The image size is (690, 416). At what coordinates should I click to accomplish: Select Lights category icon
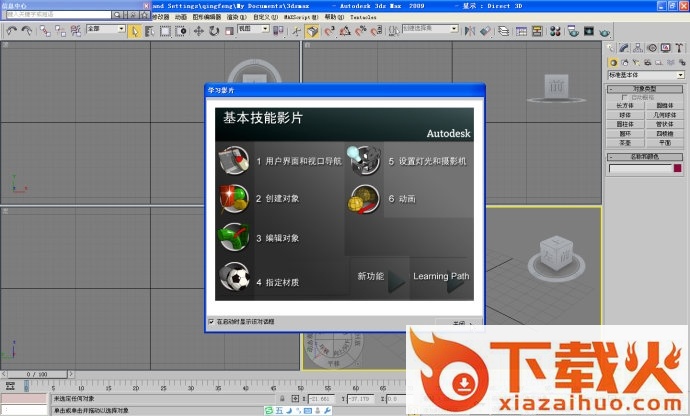[x=636, y=63]
